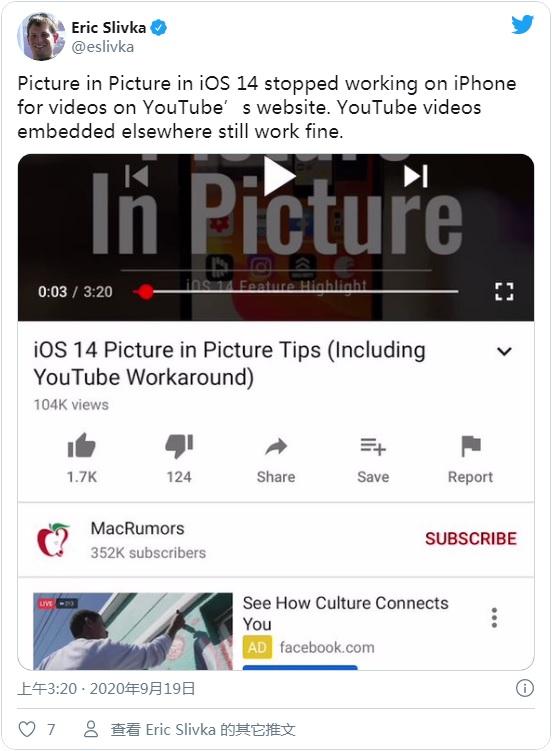Image resolution: width=552 pixels, height=751 pixels.
Task: Tap the Share arrow icon
Action: pos(276,447)
